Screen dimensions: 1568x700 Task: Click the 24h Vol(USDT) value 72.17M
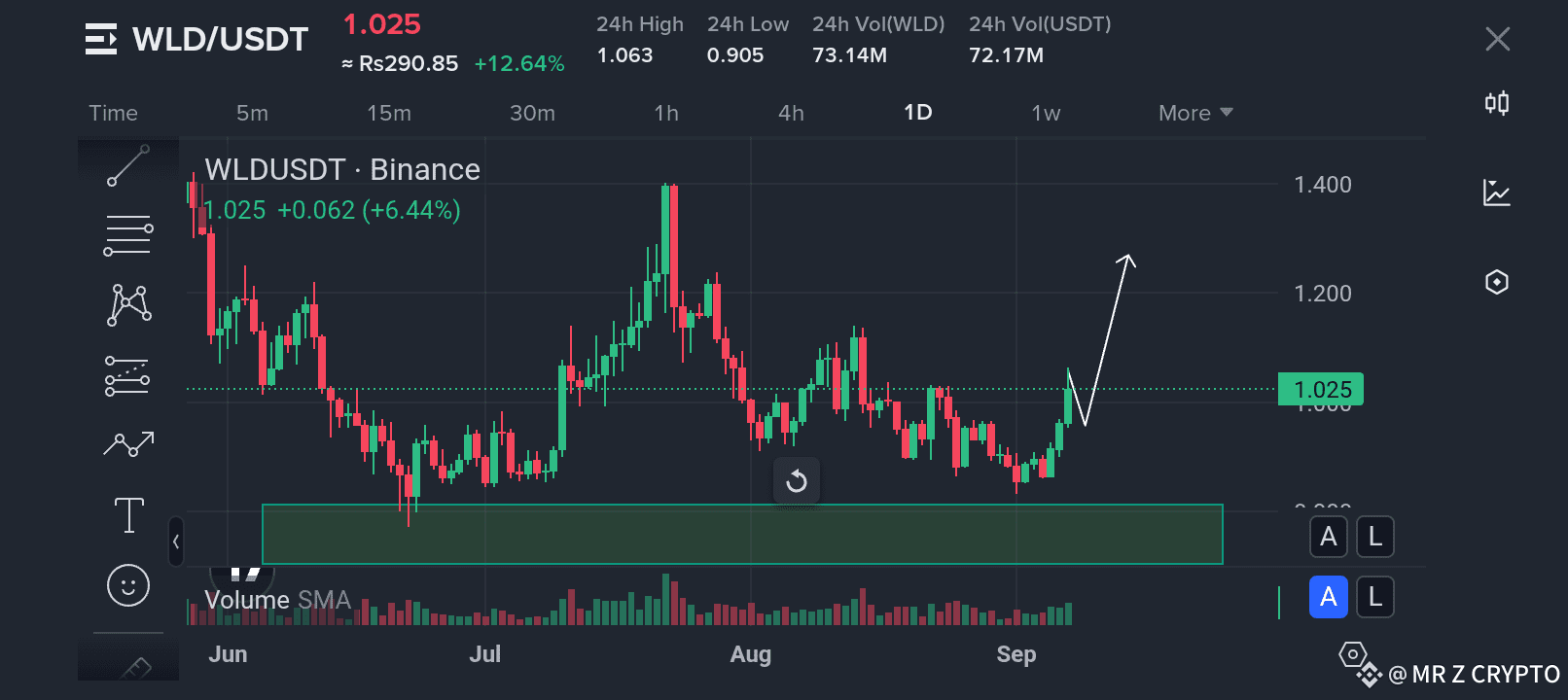click(1006, 55)
